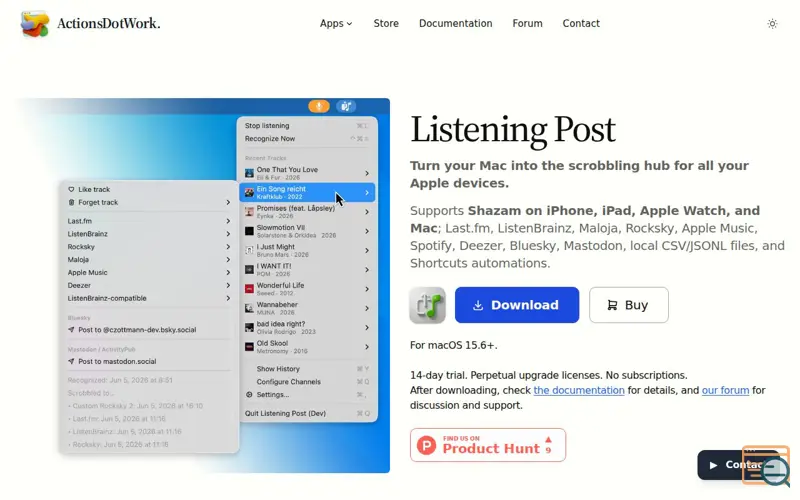The height and width of the screenshot is (500, 800).
Task: Expand the Maloja submenu chevron
Action: [228, 260]
